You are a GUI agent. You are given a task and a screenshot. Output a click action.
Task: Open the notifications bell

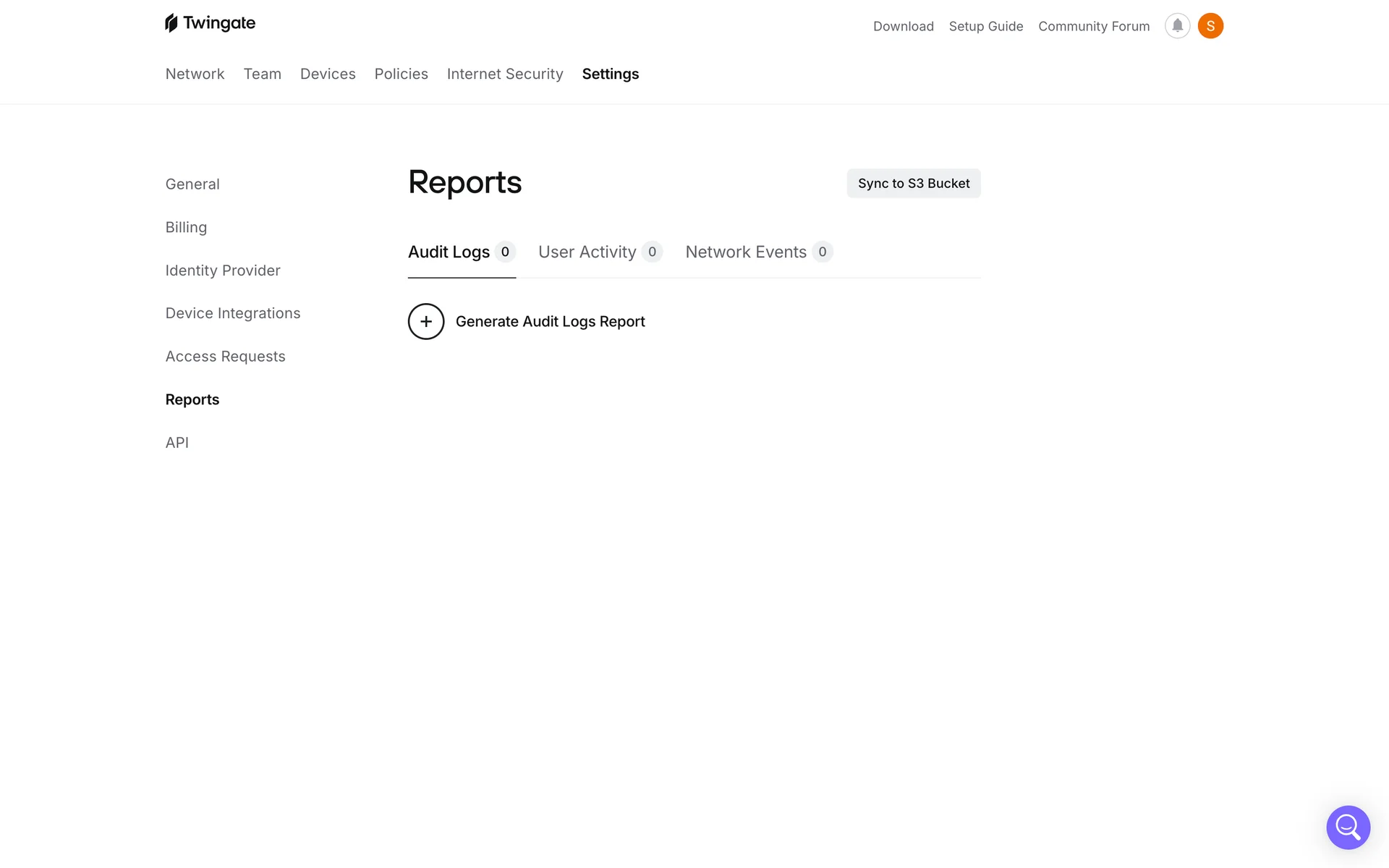pos(1177,26)
